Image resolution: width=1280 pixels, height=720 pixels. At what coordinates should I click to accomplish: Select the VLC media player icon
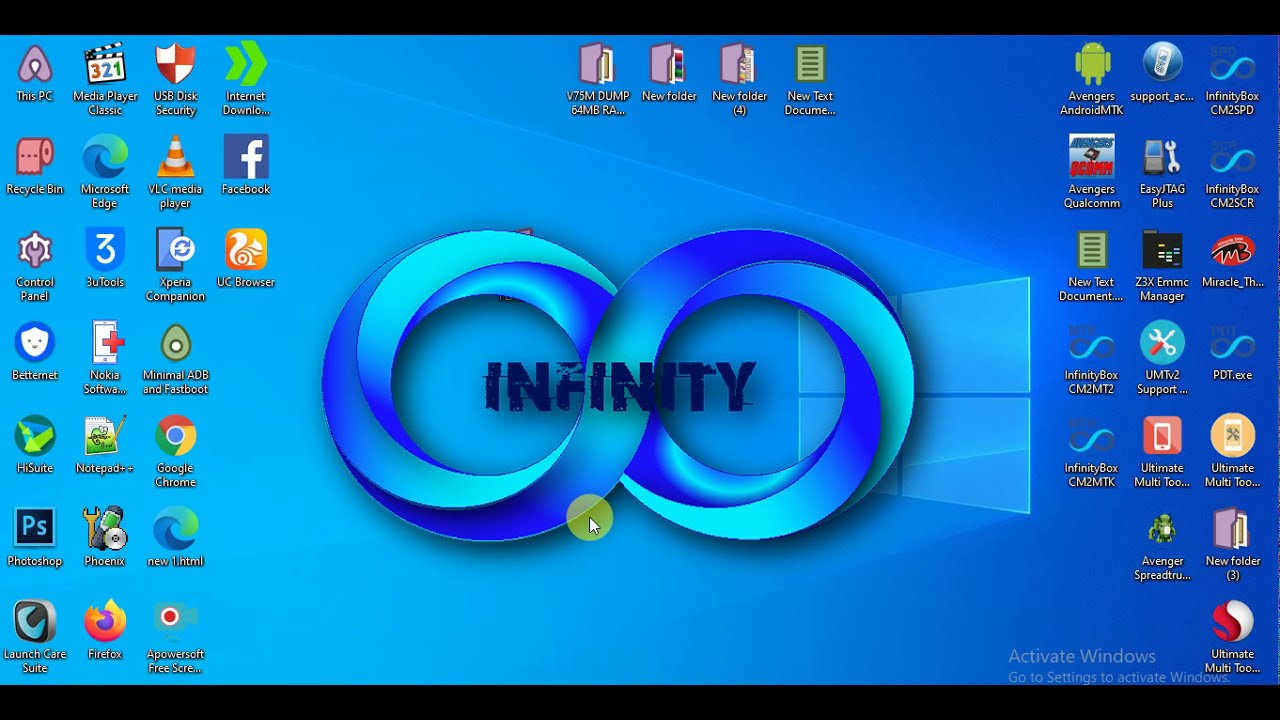click(x=175, y=173)
